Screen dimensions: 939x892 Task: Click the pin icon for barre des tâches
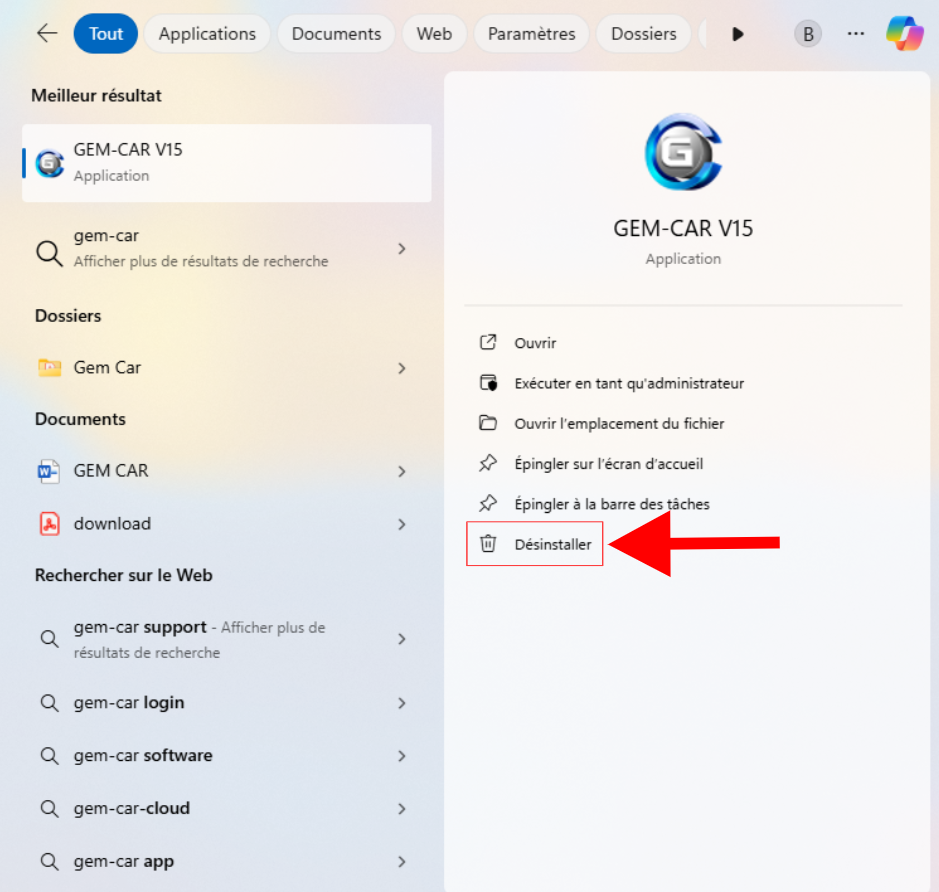click(x=488, y=503)
